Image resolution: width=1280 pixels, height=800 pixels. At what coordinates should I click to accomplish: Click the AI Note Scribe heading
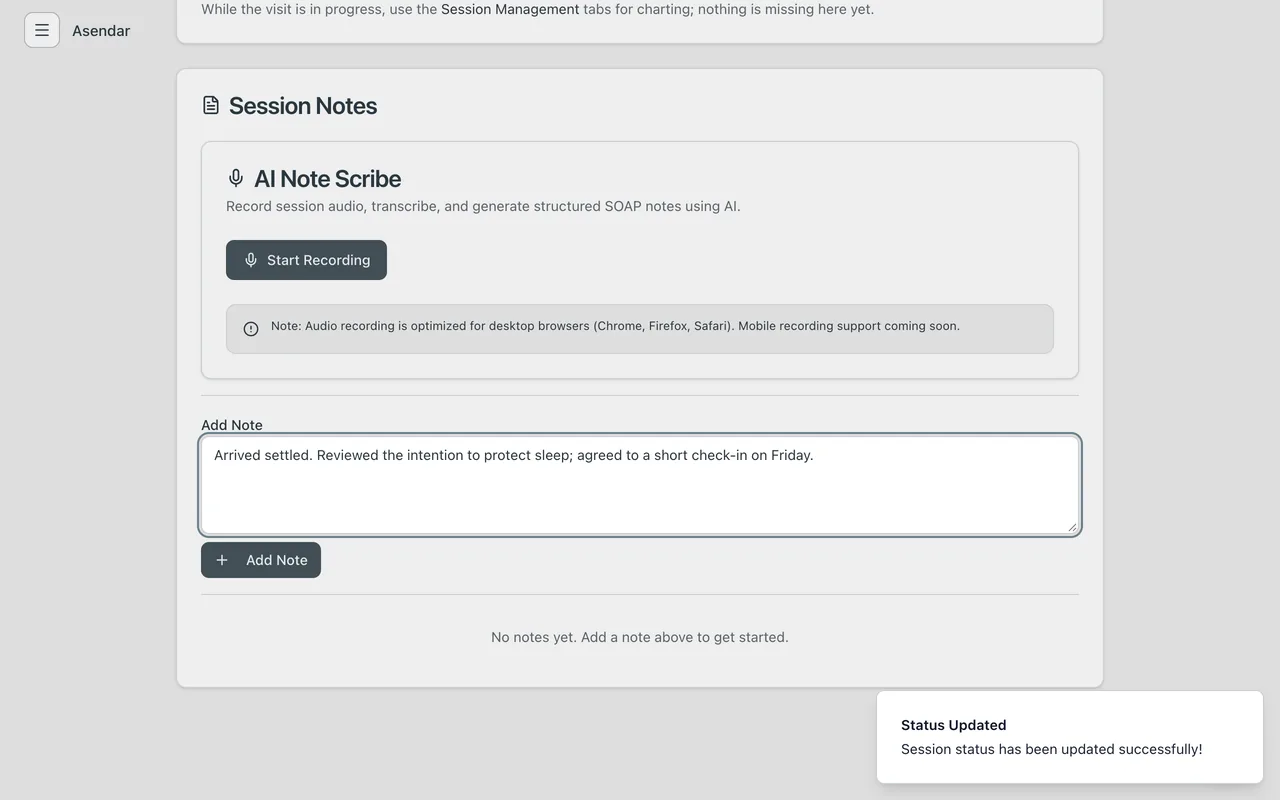coord(327,179)
